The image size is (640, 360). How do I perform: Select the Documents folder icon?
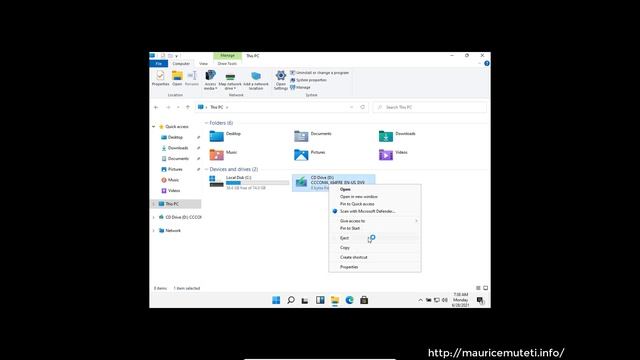coord(301,136)
